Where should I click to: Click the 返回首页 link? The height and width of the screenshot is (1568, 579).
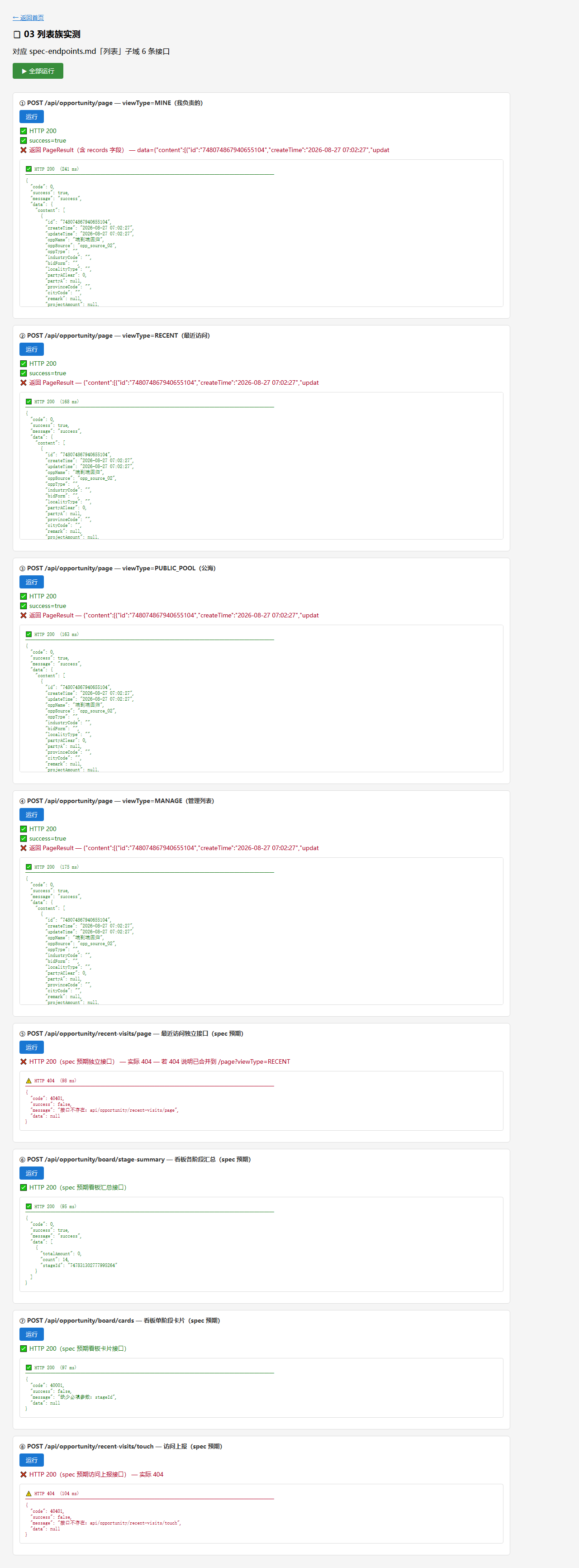(28, 18)
